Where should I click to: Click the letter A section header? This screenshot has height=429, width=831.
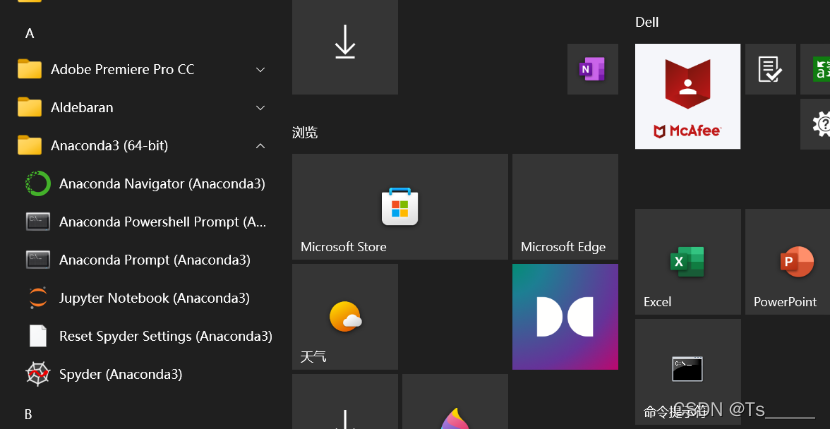(x=30, y=33)
